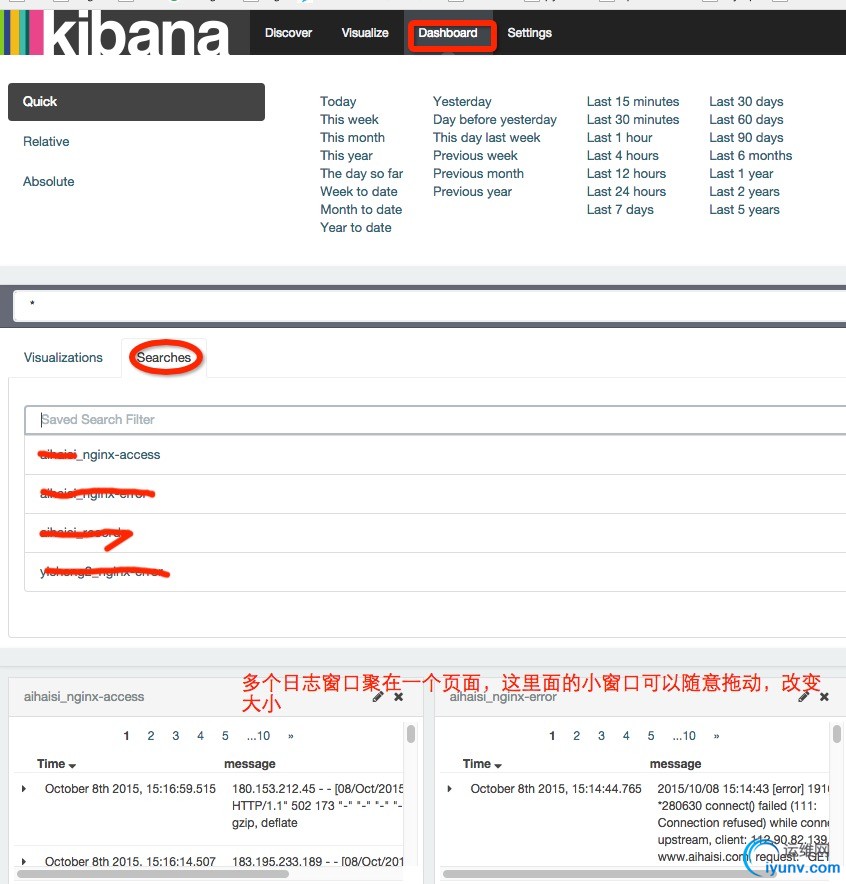Viewport: 846px width, 884px height.
Task: Choose Last 1 year
Action: point(741,174)
